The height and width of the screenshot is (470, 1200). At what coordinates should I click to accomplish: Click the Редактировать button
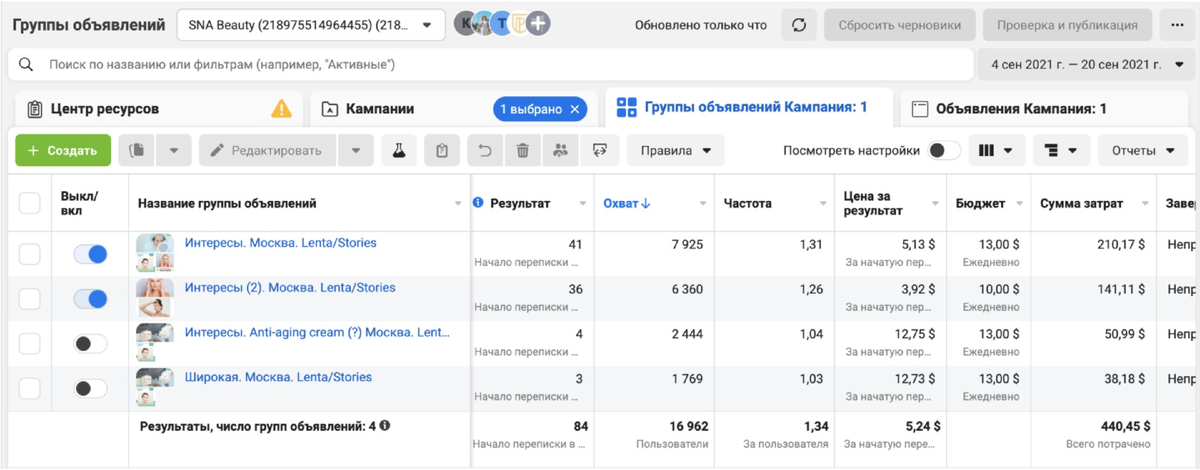pyautogui.click(x=267, y=151)
